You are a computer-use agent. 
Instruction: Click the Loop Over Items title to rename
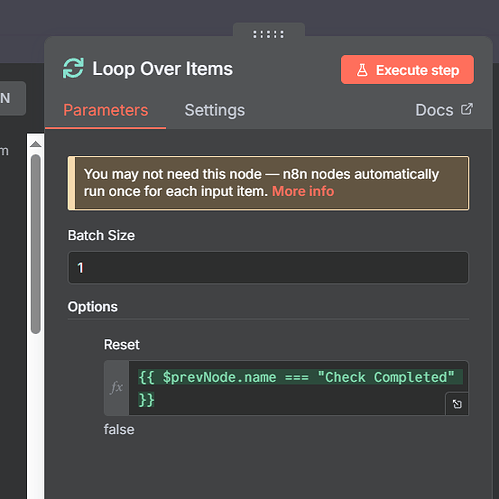coord(163,69)
